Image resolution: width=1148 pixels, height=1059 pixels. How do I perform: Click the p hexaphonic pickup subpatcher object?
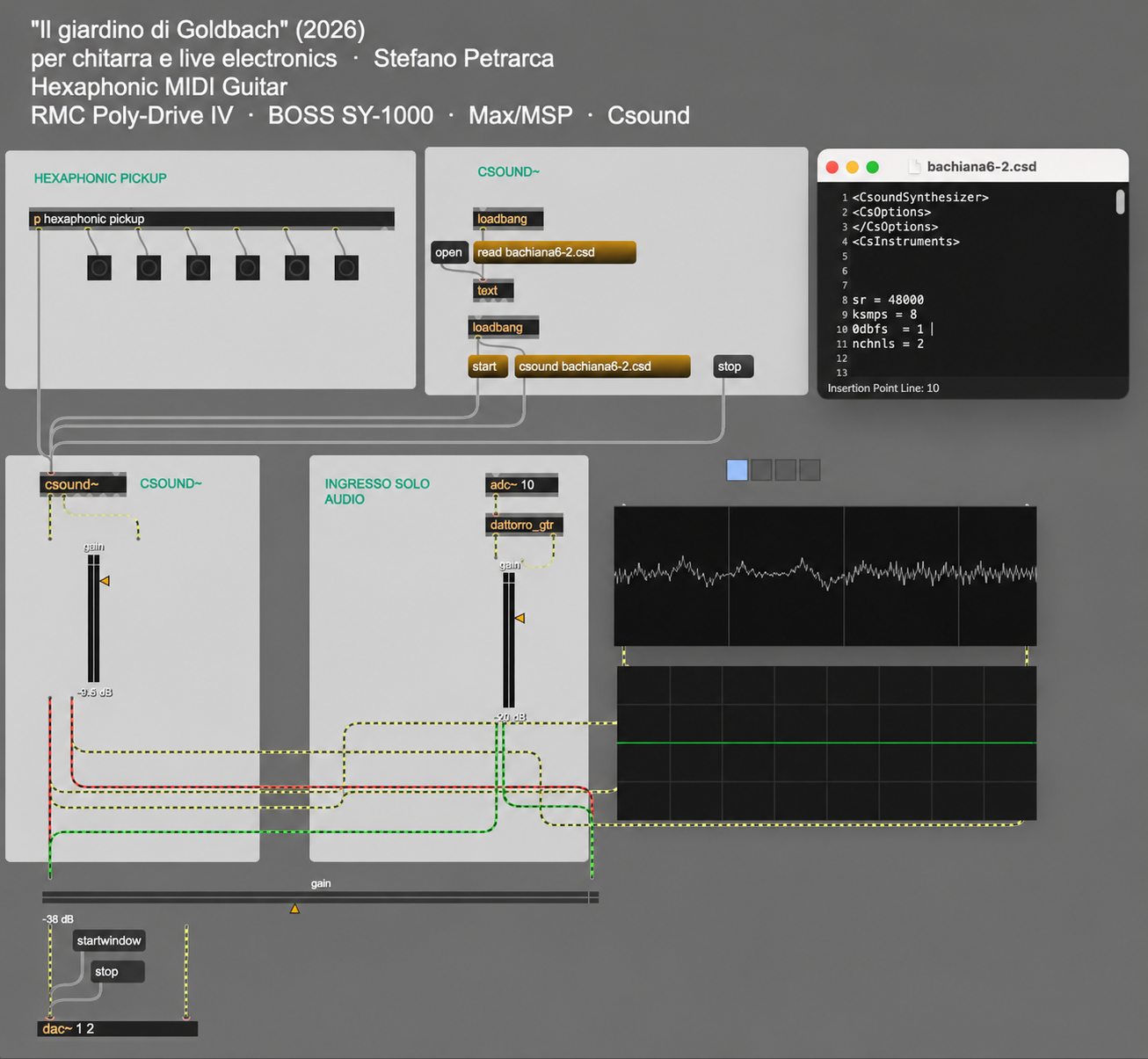212,219
